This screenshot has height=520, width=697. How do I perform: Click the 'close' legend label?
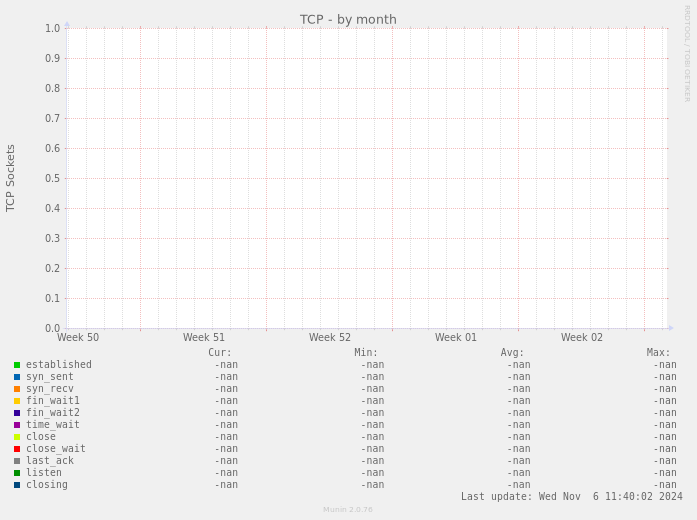(x=41, y=437)
